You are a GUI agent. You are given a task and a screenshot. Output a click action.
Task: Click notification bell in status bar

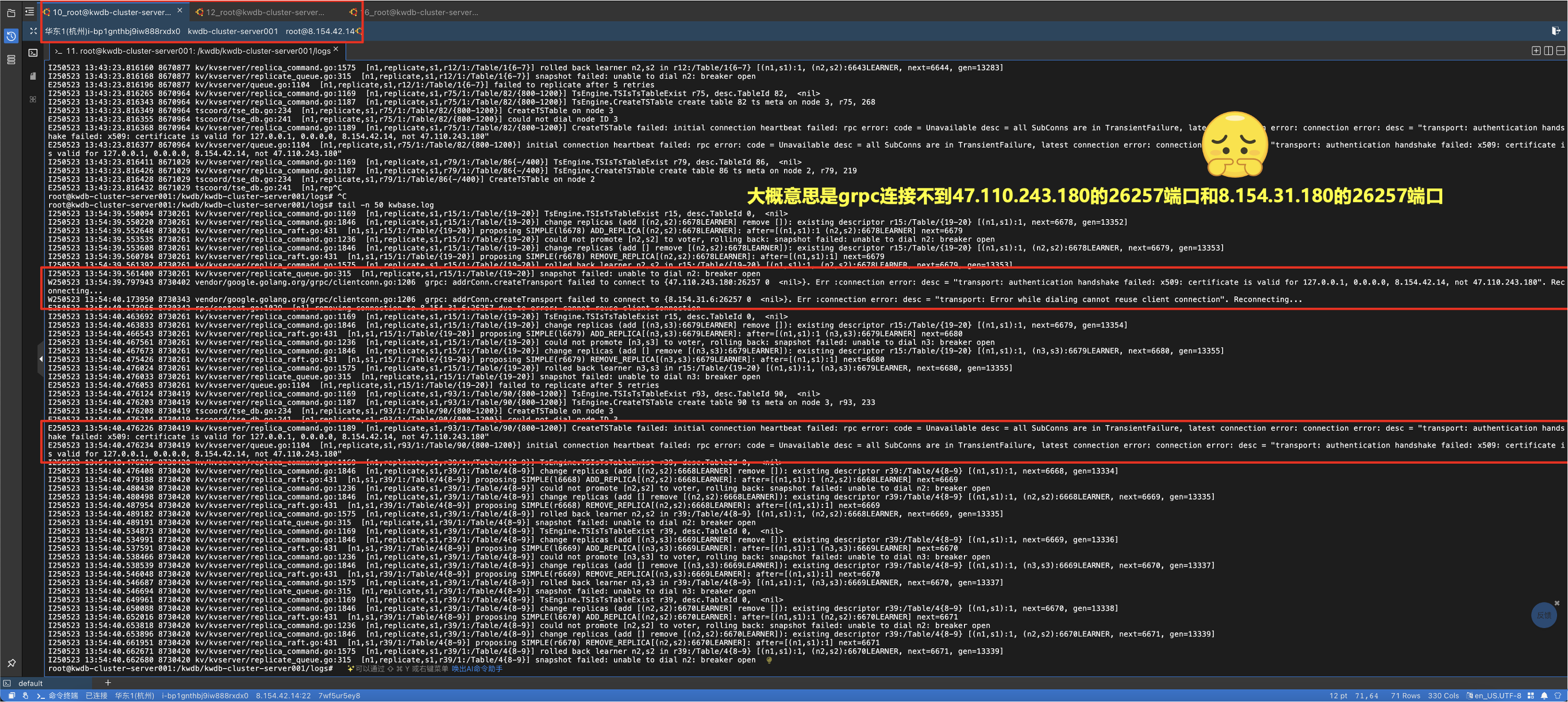coord(1543,695)
